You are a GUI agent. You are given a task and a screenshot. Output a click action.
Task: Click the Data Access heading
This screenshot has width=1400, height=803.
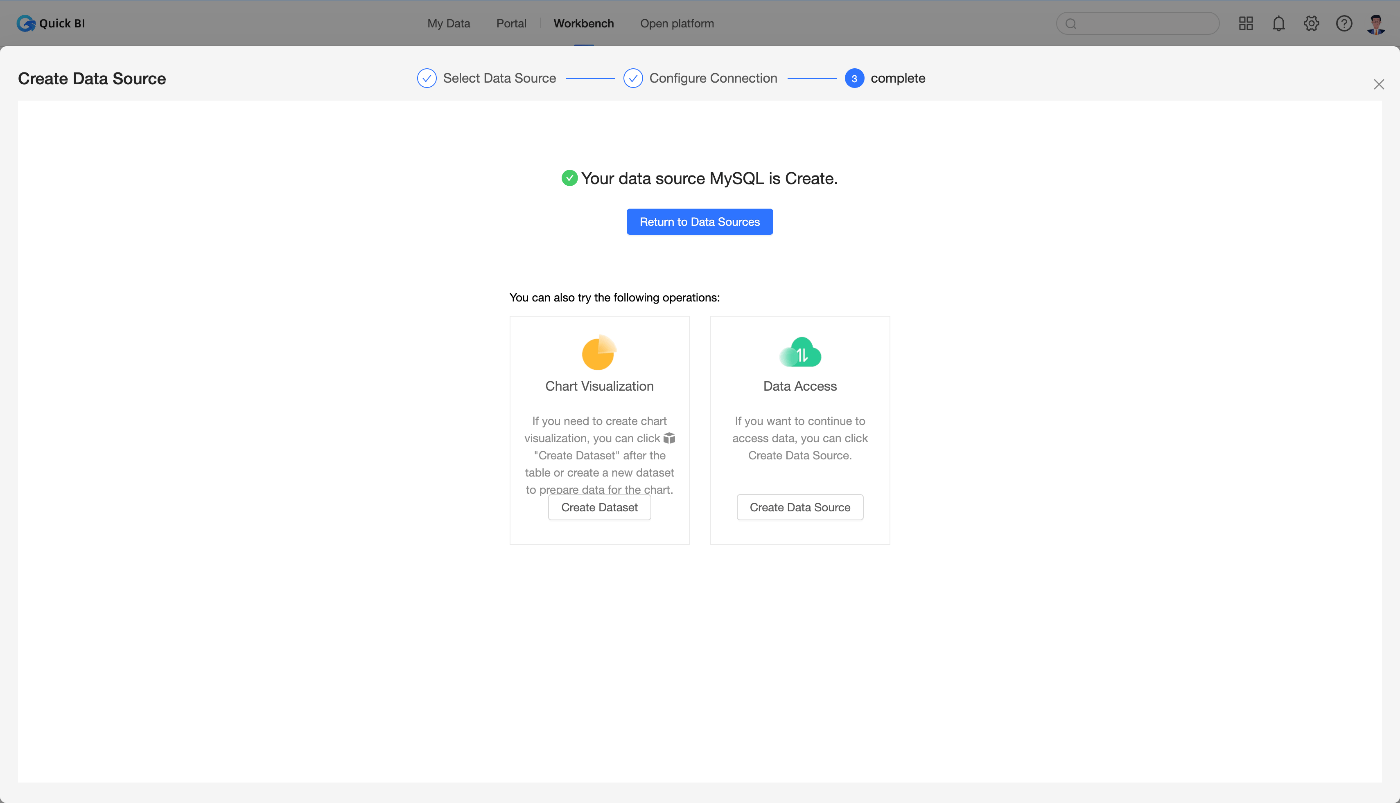coord(800,386)
